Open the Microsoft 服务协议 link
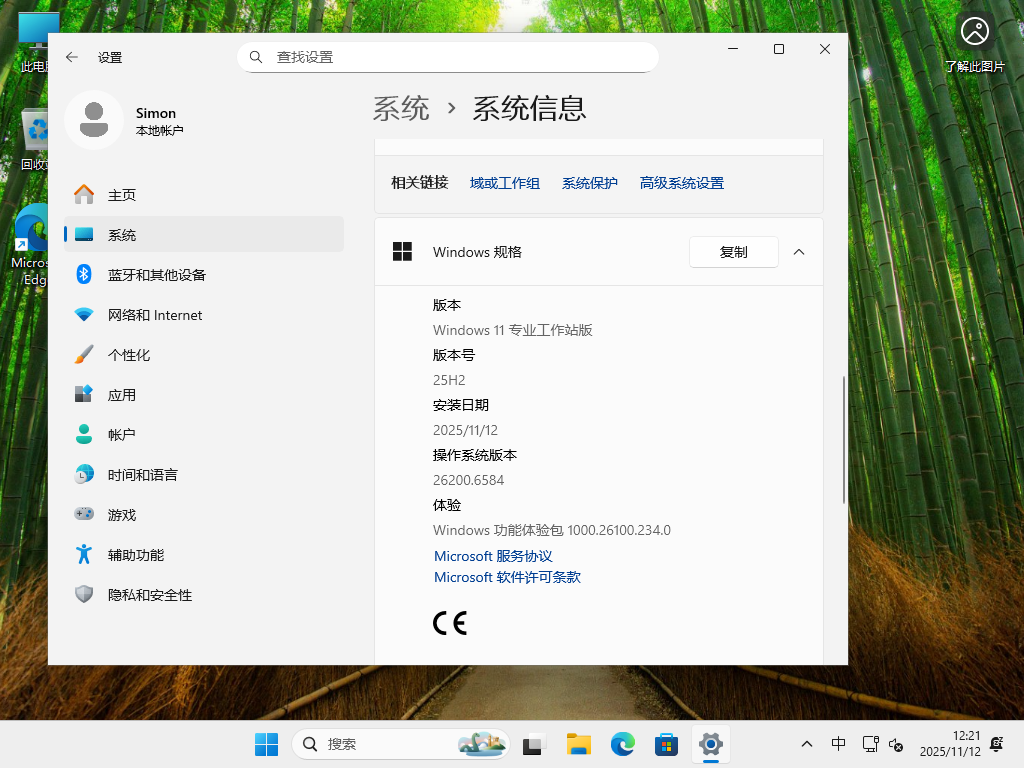Screen dimensions: 1024x768 tap(493, 556)
